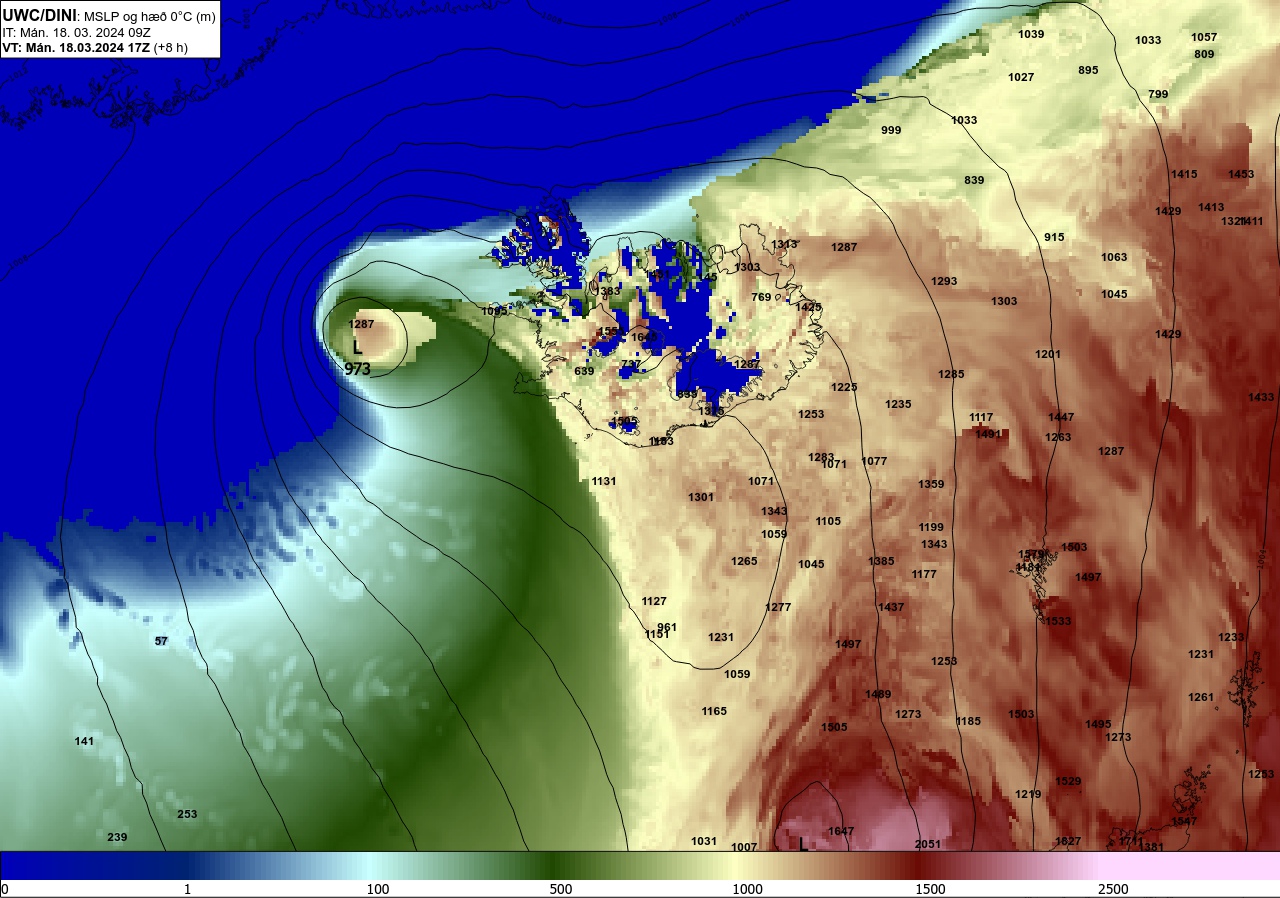Select the height value 2051

coord(928,844)
